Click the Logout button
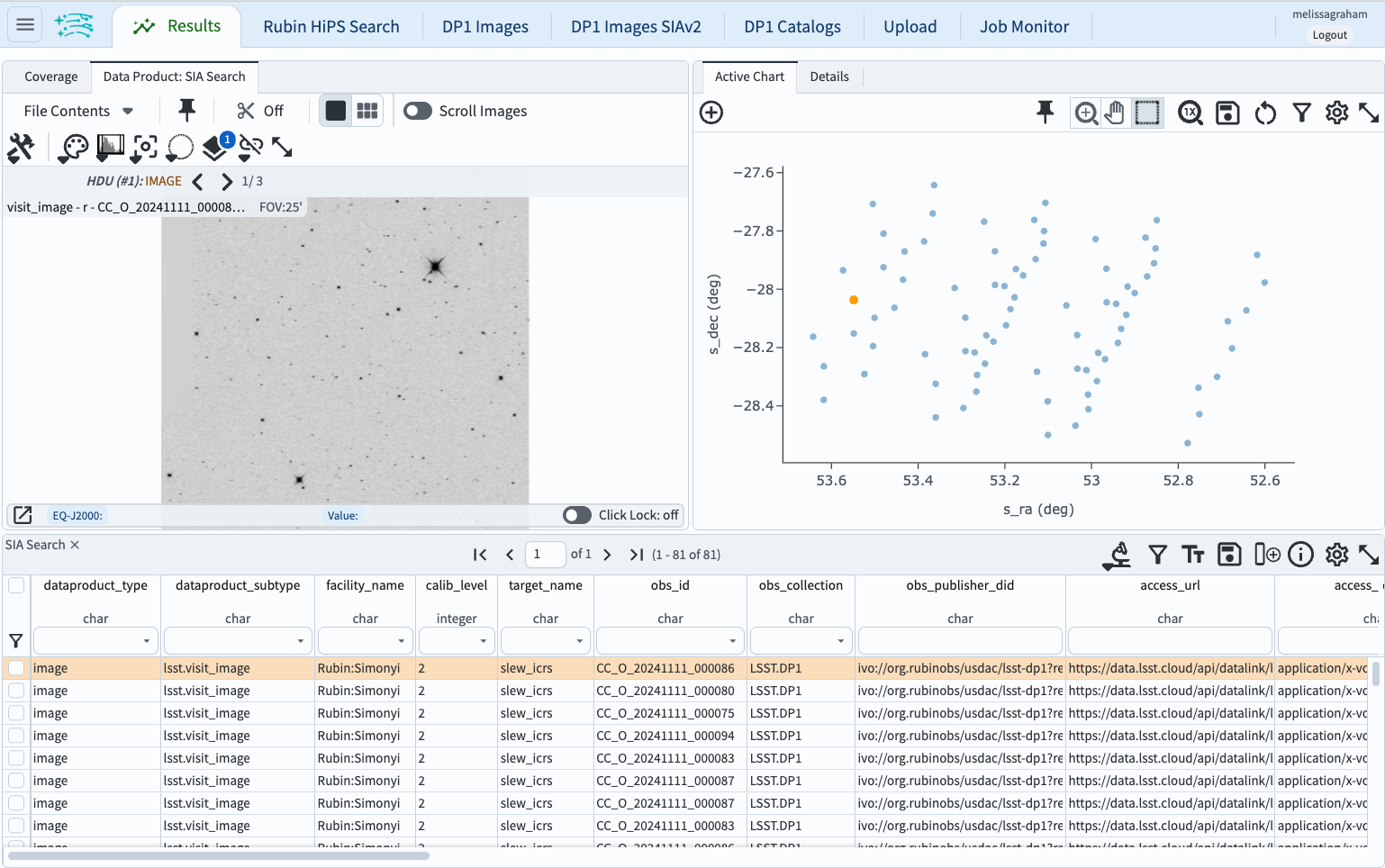 pyautogui.click(x=1329, y=35)
